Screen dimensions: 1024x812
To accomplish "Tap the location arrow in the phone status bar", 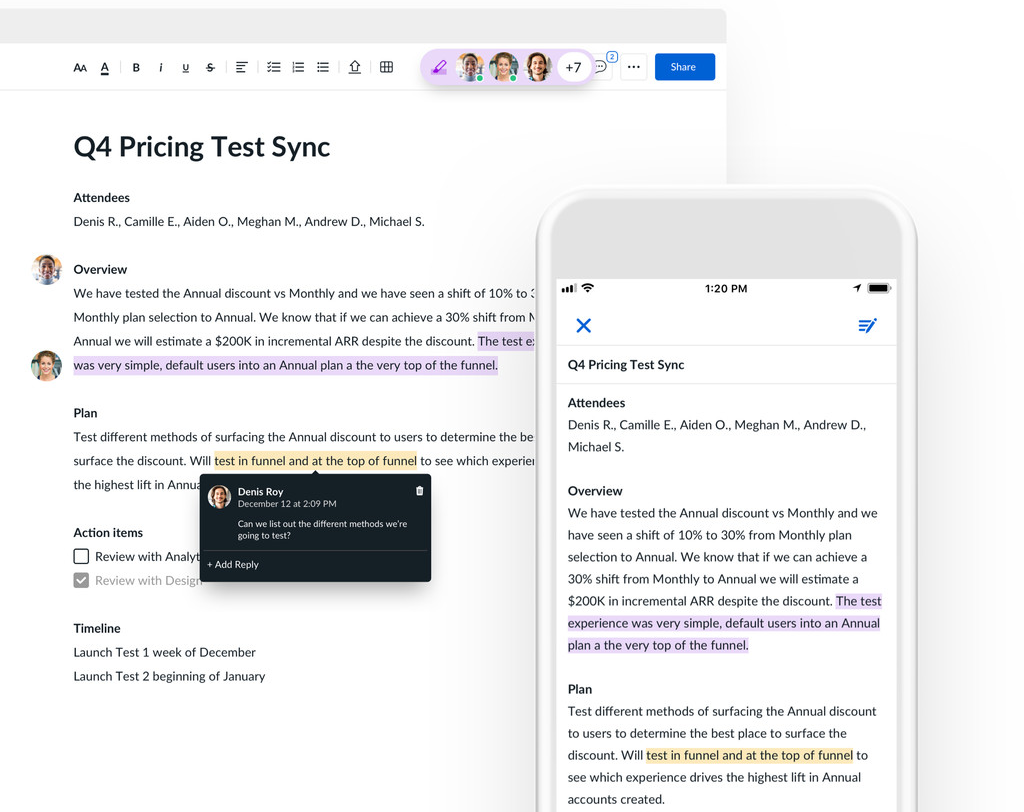I will 857,288.
